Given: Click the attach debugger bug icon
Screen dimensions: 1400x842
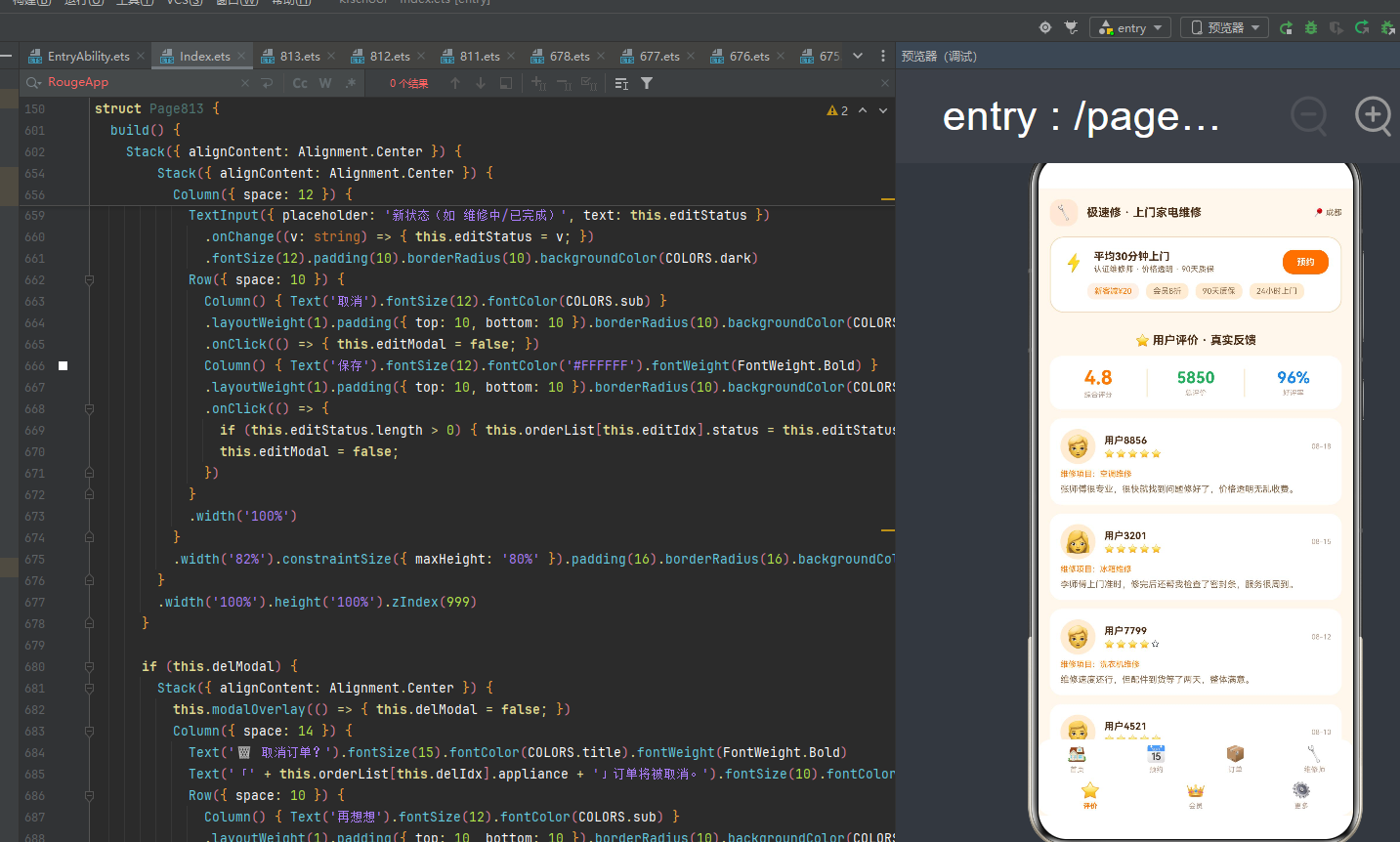Looking at the screenshot, I should 1387,27.
